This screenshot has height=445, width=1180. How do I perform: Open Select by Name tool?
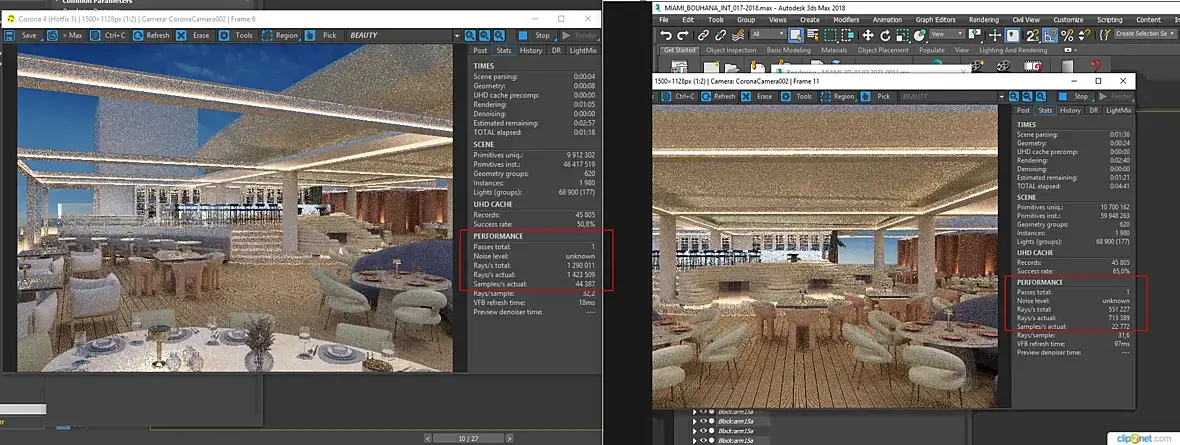click(813, 35)
